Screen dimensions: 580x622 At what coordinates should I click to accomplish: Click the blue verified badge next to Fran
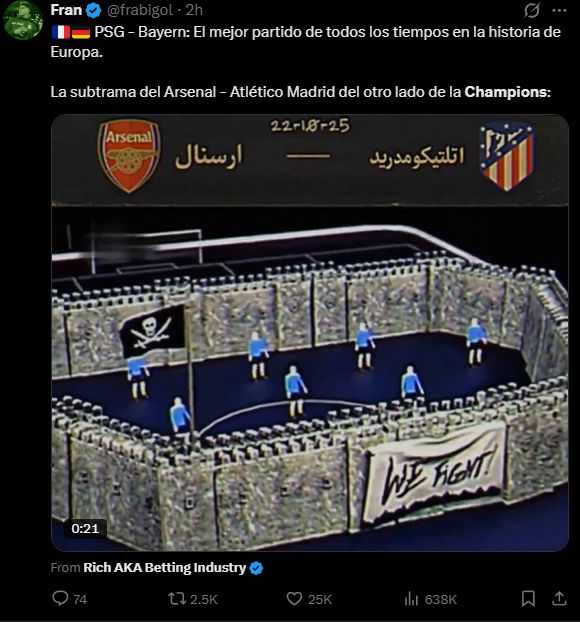click(x=94, y=11)
